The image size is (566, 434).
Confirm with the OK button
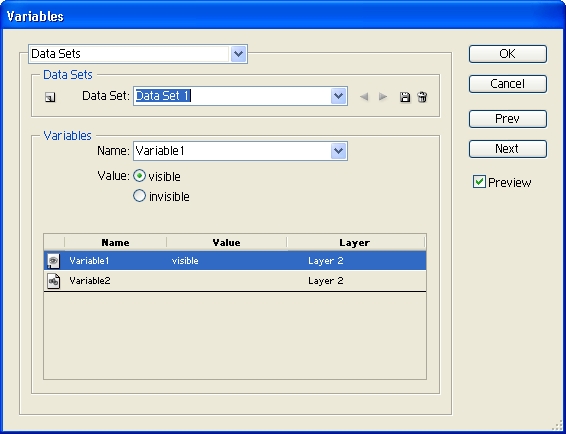tap(508, 54)
